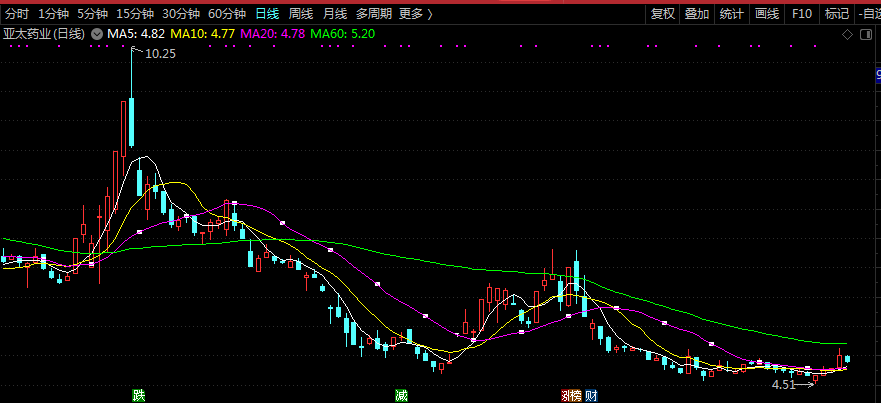Click the green 跌 event marker
Viewport: 881px width, 403px height.
pyautogui.click(x=139, y=396)
